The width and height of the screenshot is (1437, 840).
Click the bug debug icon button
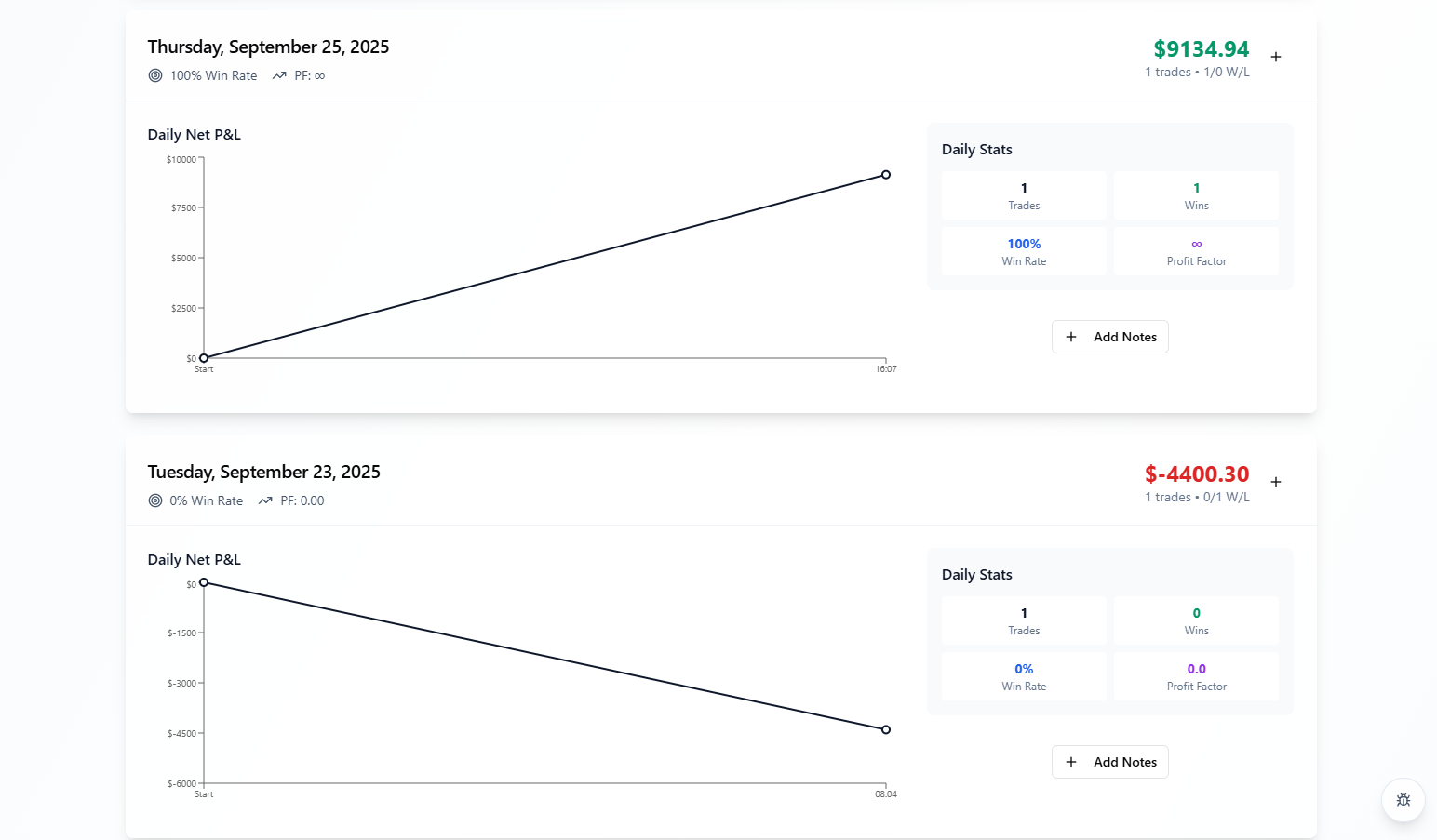point(1403,800)
